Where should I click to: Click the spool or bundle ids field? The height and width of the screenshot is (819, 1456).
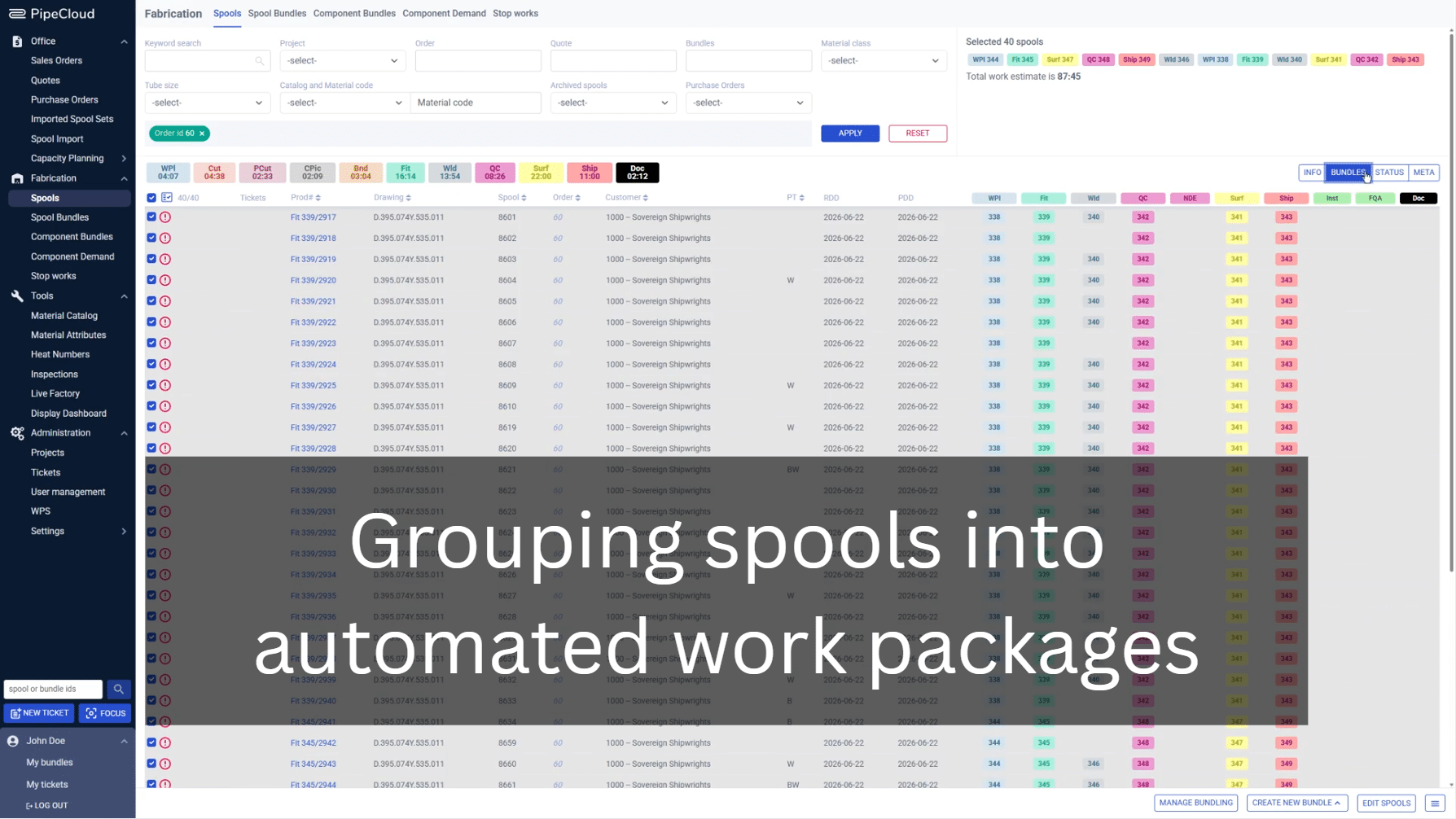(x=53, y=689)
